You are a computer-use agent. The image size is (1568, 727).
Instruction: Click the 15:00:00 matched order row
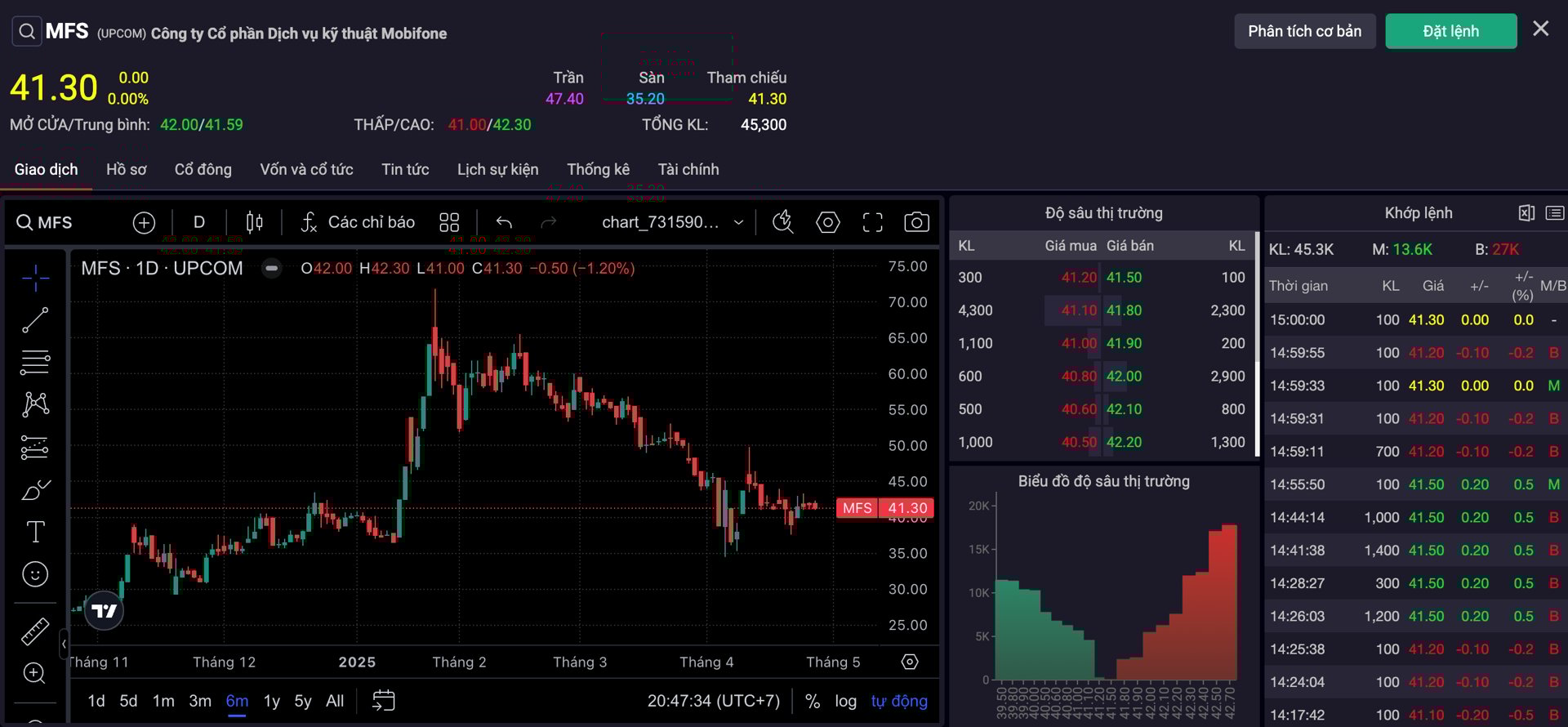click(x=1415, y=320)
